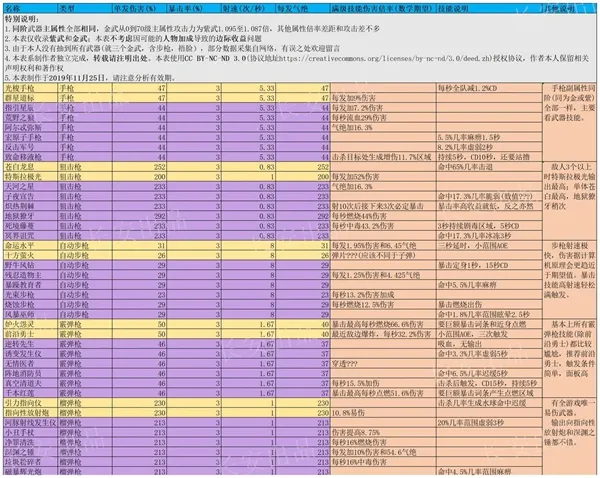
Task: Select the 千本红莲 name cell
Action: click(x=30, y=393)
